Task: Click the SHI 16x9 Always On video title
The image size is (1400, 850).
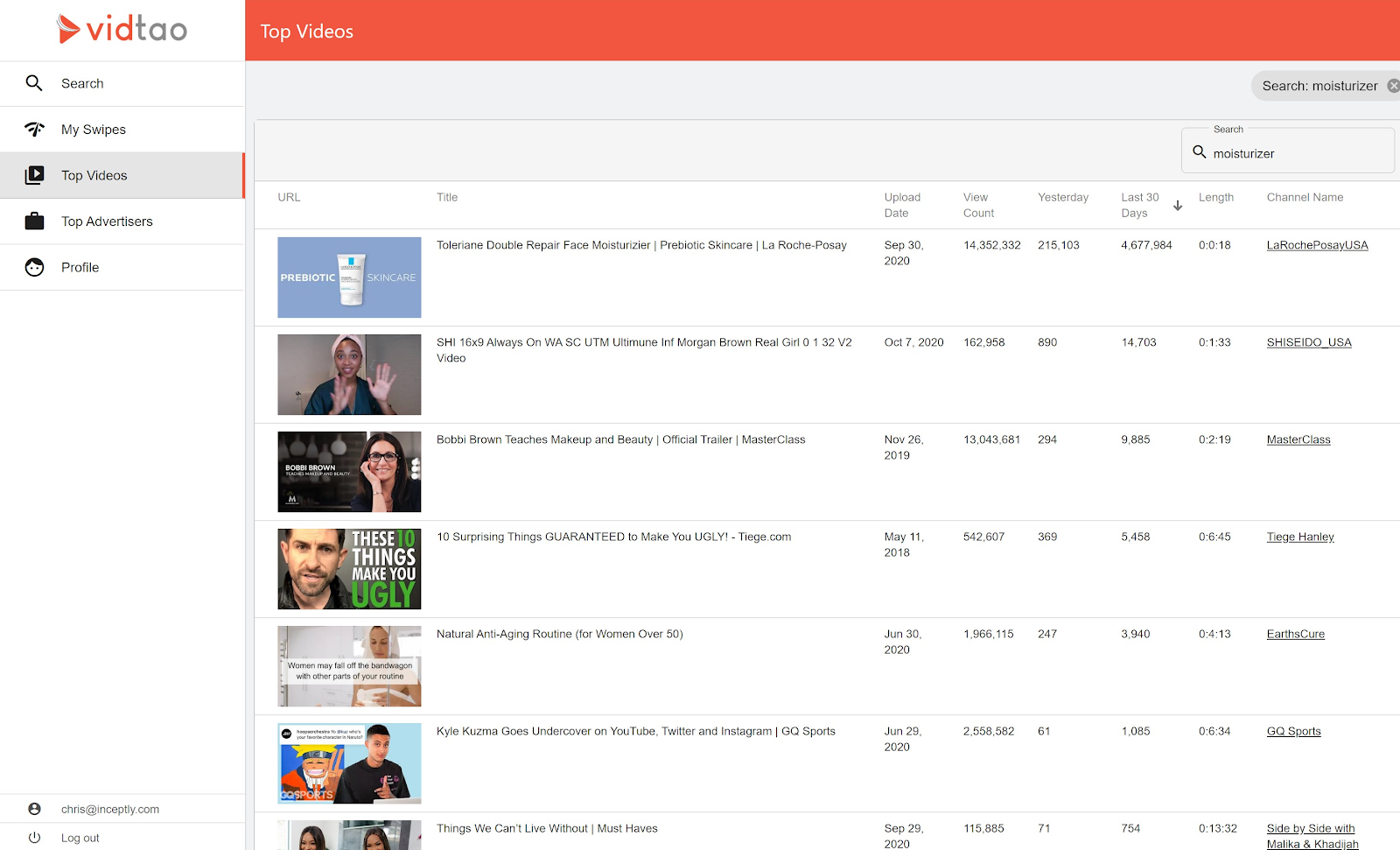Action: coord(644,350)
